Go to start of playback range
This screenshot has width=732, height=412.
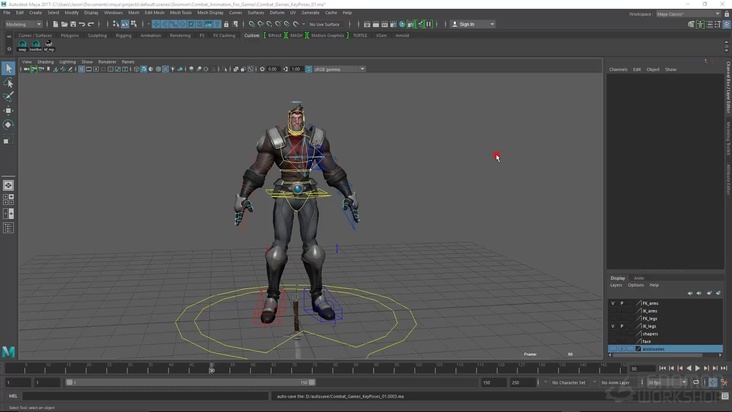662,369
